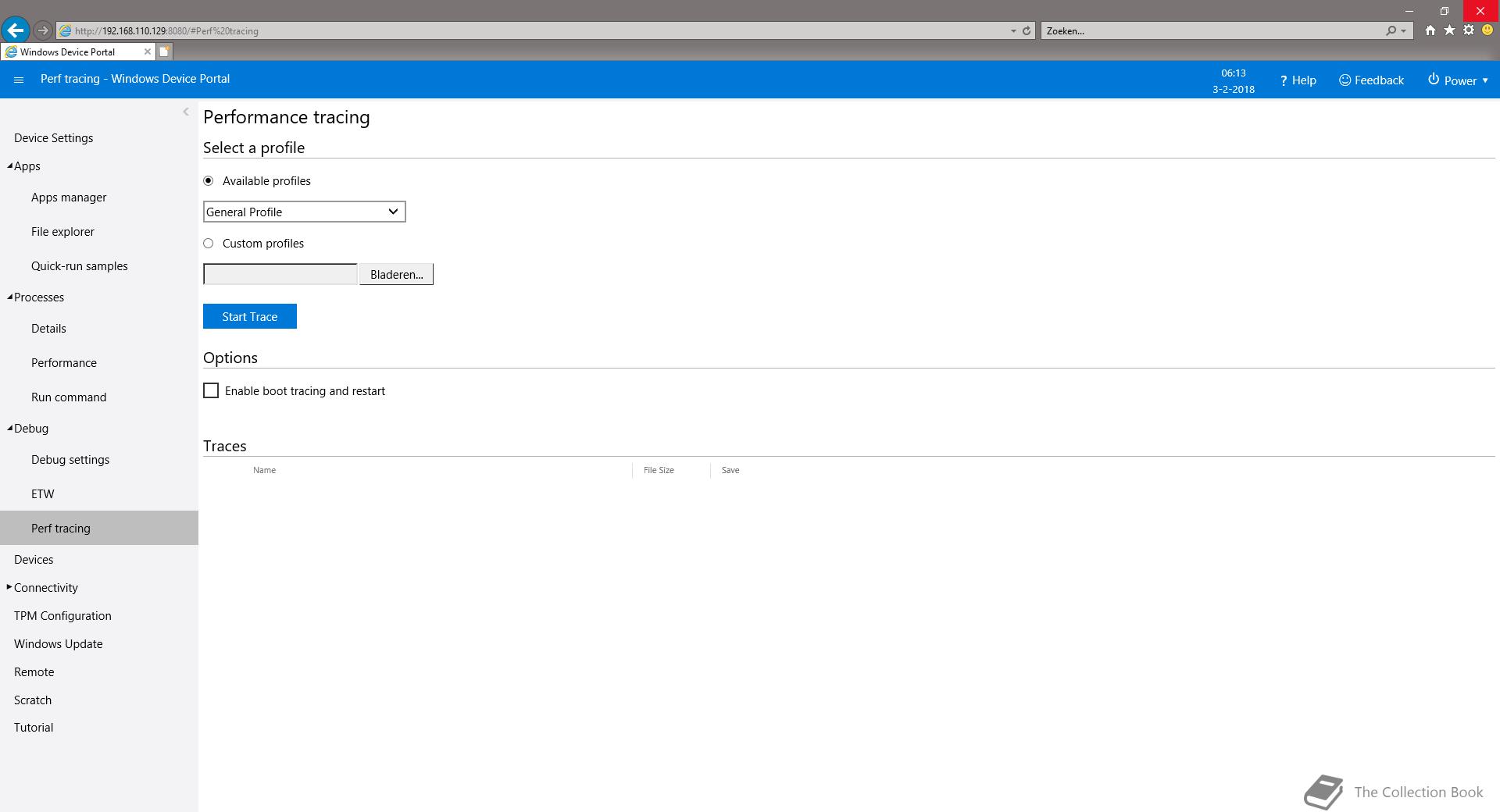Expand the Connectivity tree section
This screenshot has width=1500, height=812.
pos(9,587)
